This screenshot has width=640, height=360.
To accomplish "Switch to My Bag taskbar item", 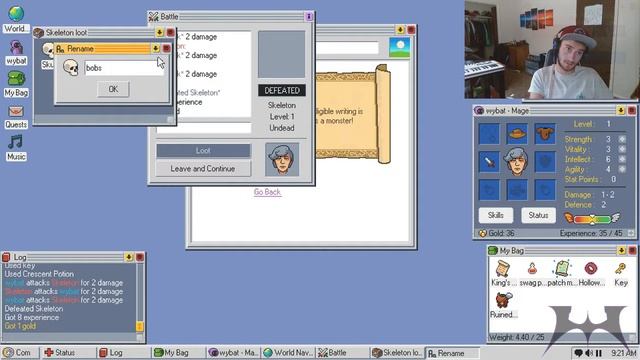I will pos(178,353).
